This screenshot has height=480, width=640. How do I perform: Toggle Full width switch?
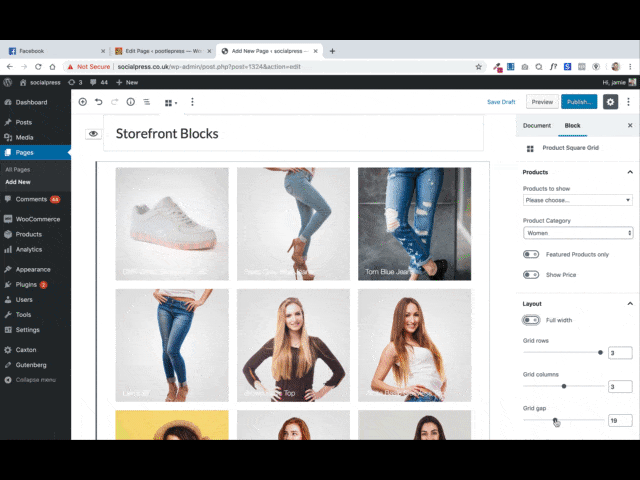click(x=531, y=320)
